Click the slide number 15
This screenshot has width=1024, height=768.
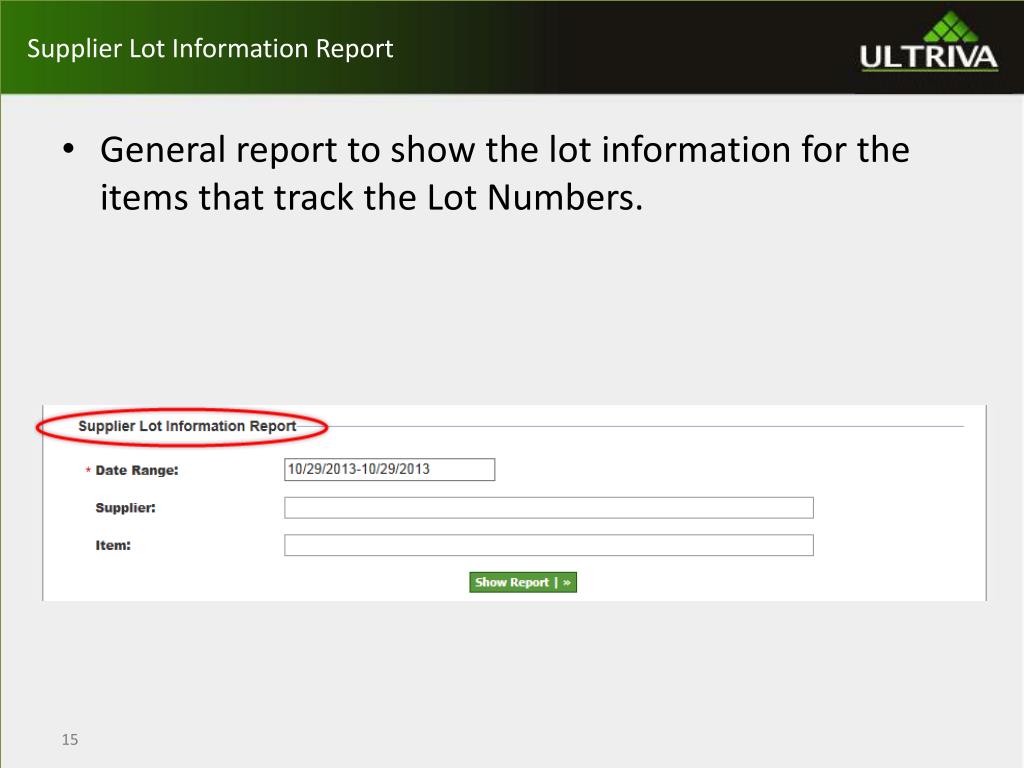pos(70,739)
